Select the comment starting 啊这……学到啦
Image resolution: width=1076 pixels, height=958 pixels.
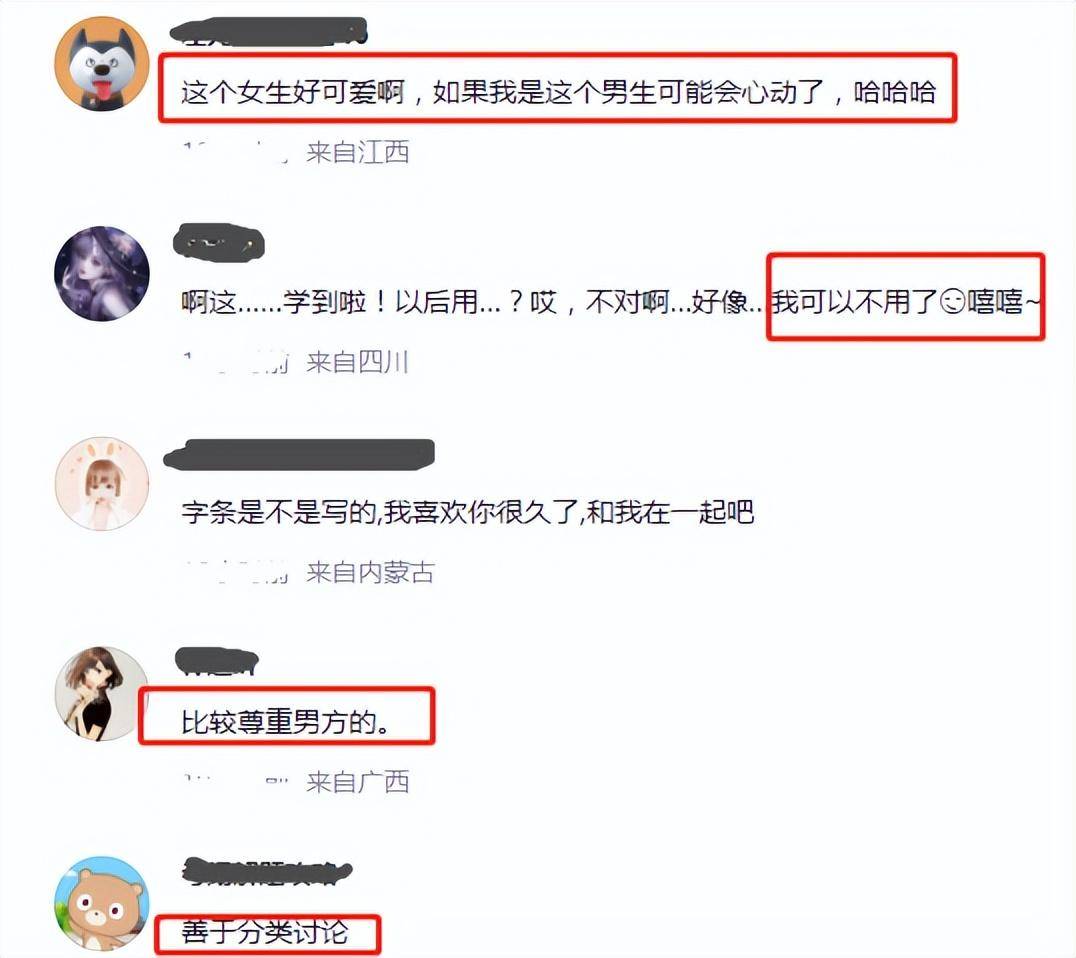coord(611,302)
